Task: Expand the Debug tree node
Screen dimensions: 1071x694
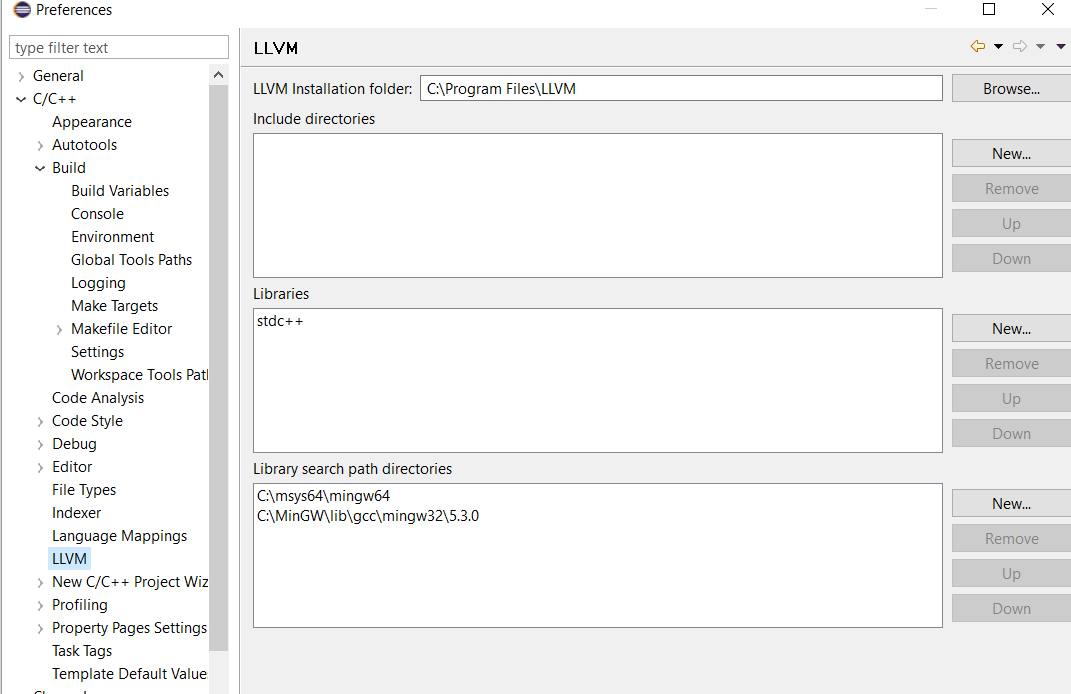Action: tap(40, 445)
